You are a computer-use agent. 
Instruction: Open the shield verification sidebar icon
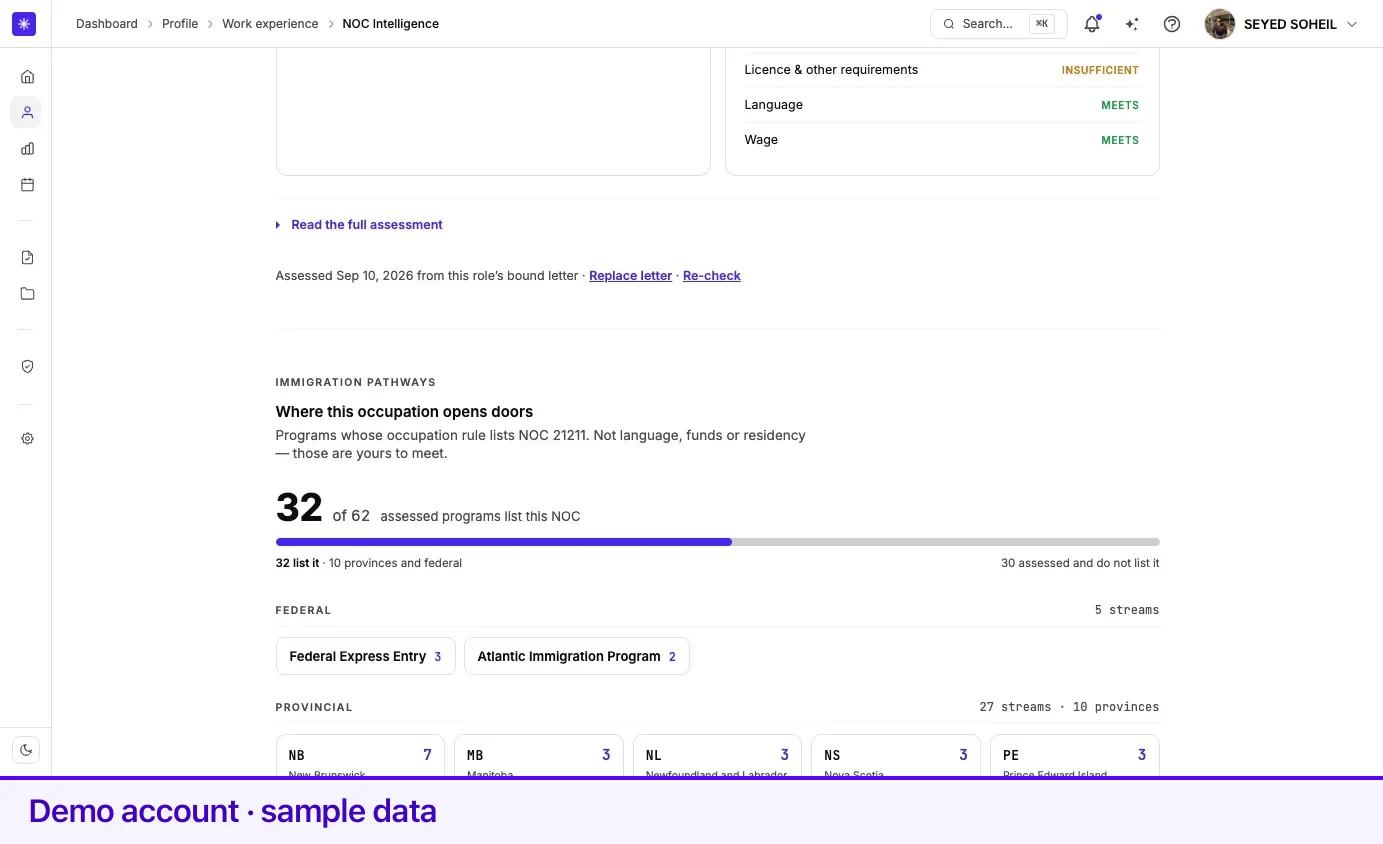[27, 366]
